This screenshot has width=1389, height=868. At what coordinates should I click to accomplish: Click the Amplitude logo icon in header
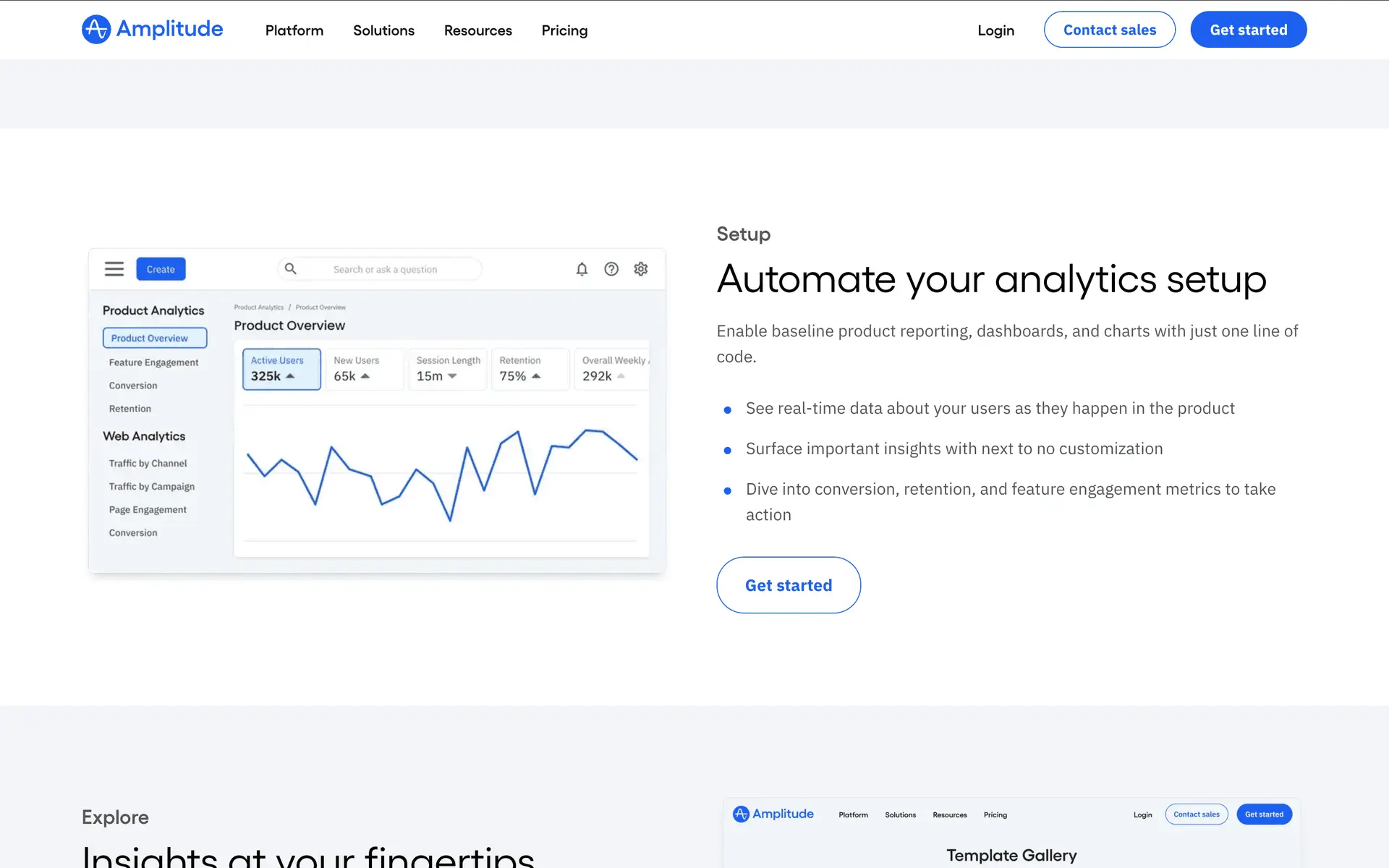pyautogui.click(x=96, y=30)
